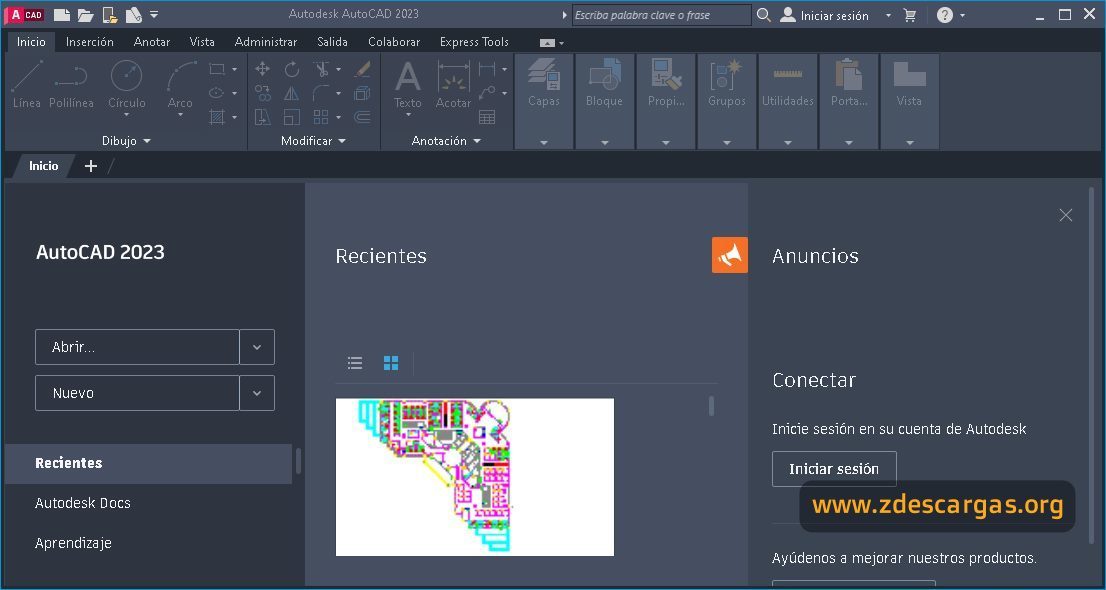Expand the Nuevo dropdown arrow
This screenshot has height=590, width=1106.
[257, 393]
